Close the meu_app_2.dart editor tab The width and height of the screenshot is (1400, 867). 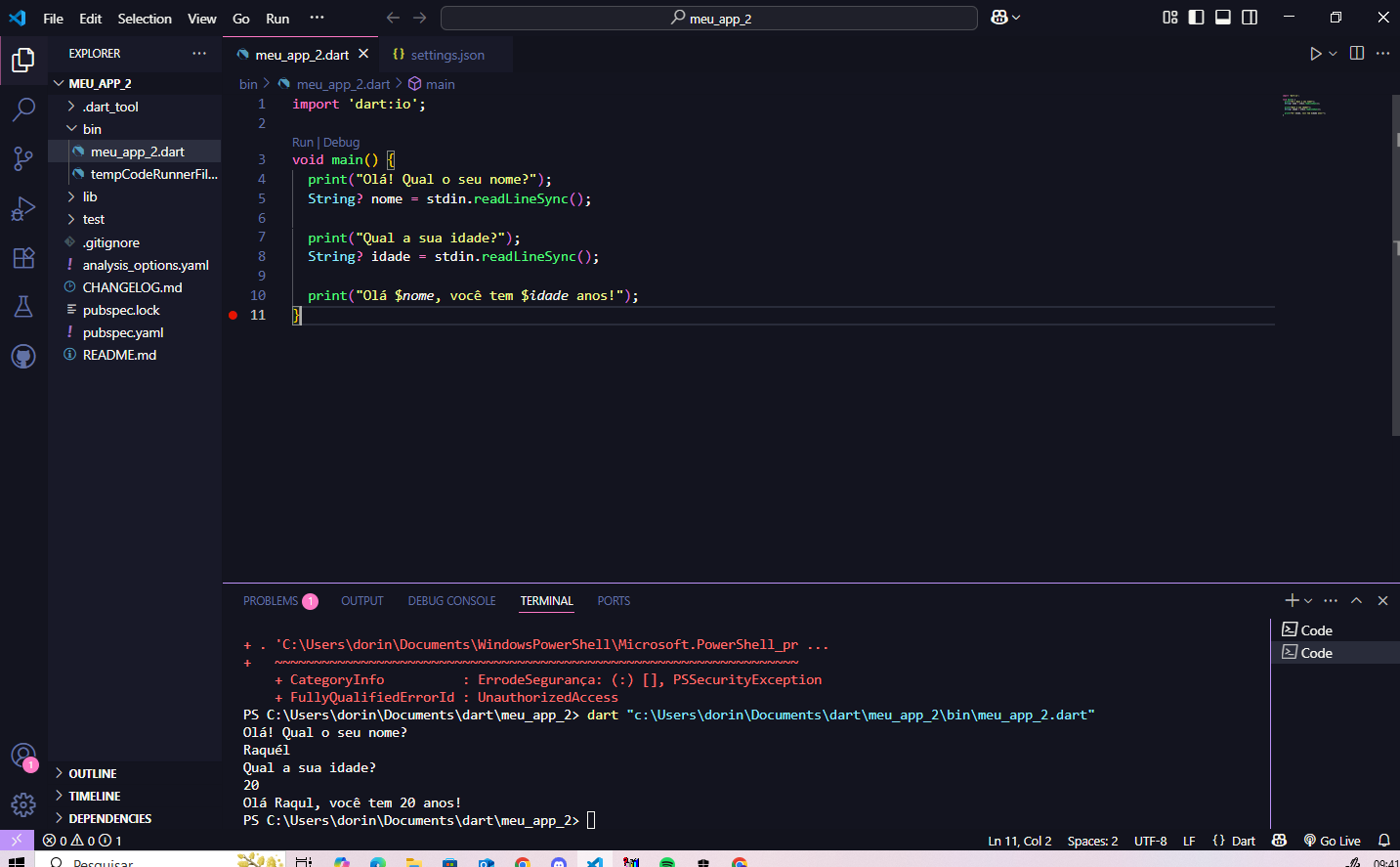coord(363,54)
